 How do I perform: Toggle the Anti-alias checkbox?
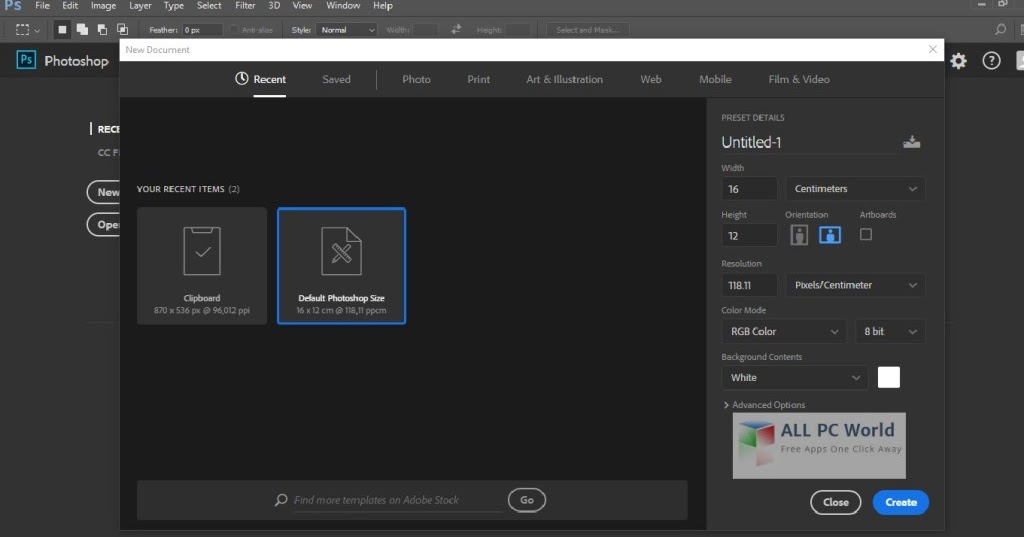234,29
